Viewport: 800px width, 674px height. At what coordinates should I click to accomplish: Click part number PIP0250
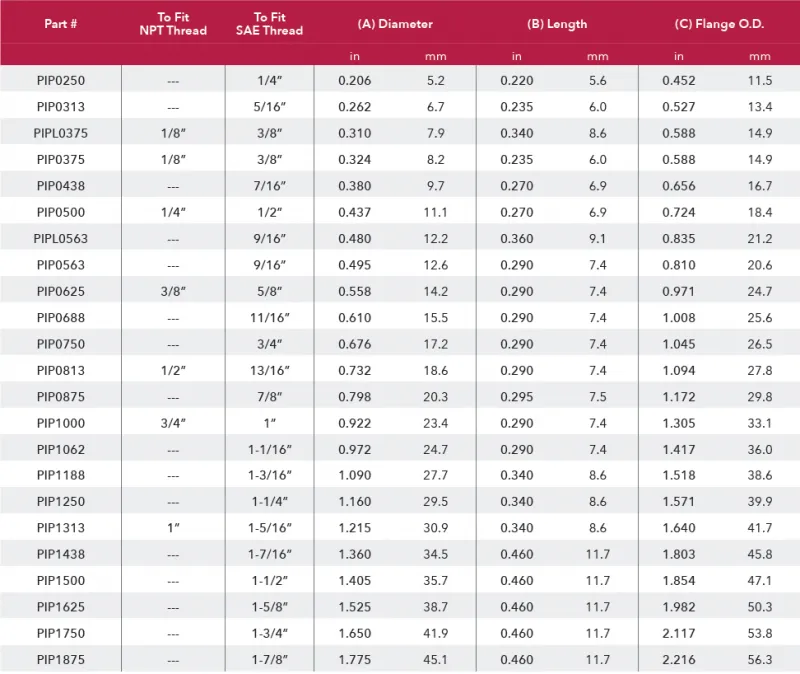(x=61, y=80)
